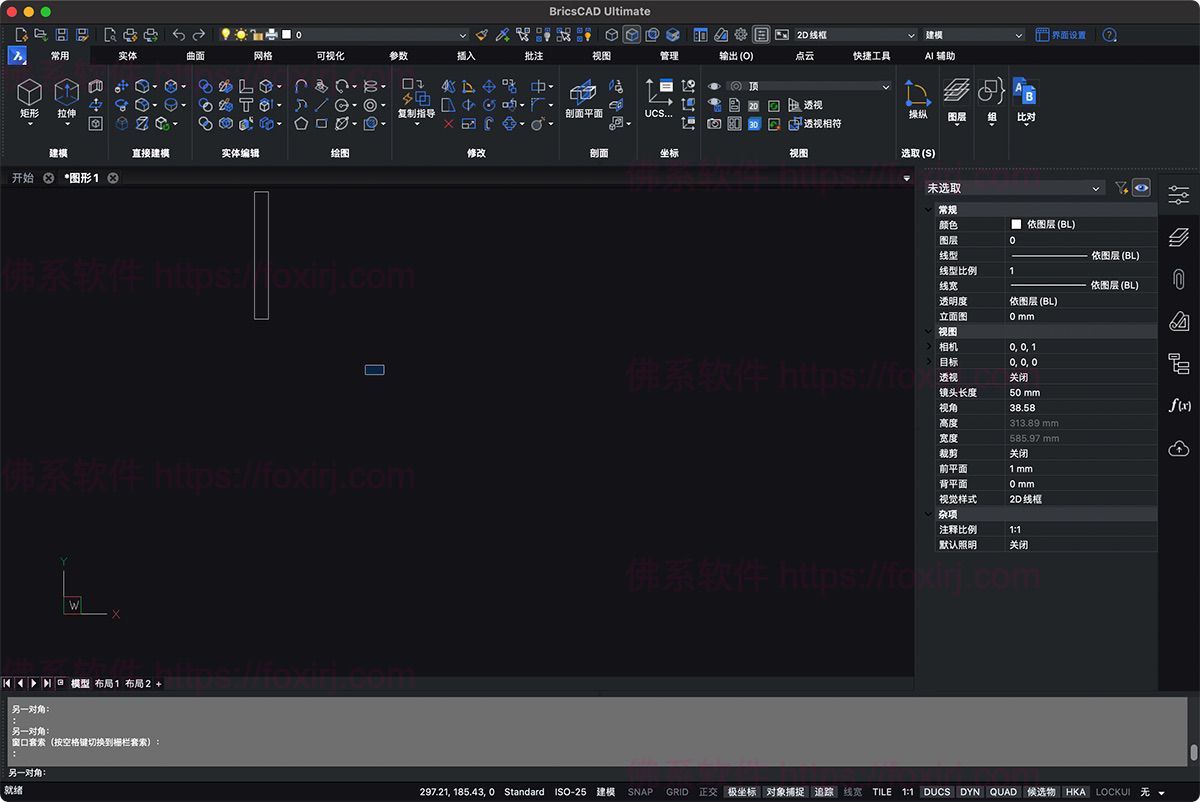Click the 剖面平面 section plane icon
1200x802 pixels.
[x=583, y=95]
